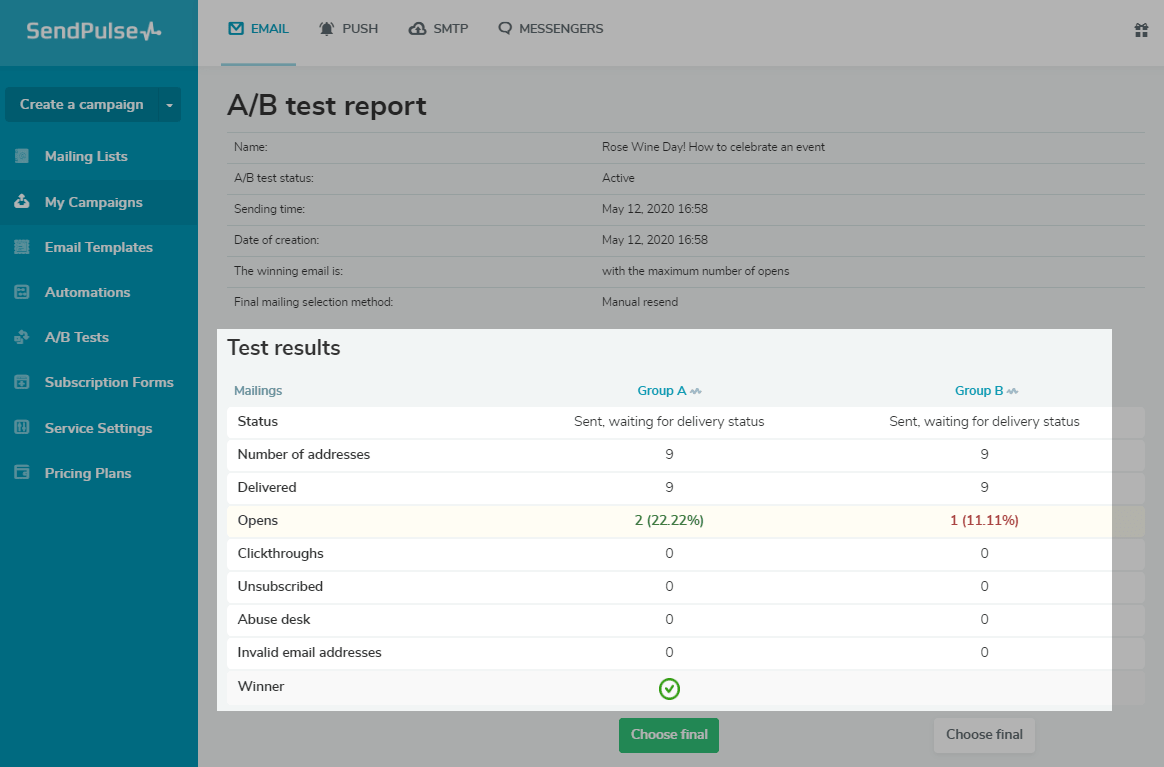Click the A/B Tests sidebar icon
Image resolution: width=1164 pixels, height=767 pixels.
[22, 337]
